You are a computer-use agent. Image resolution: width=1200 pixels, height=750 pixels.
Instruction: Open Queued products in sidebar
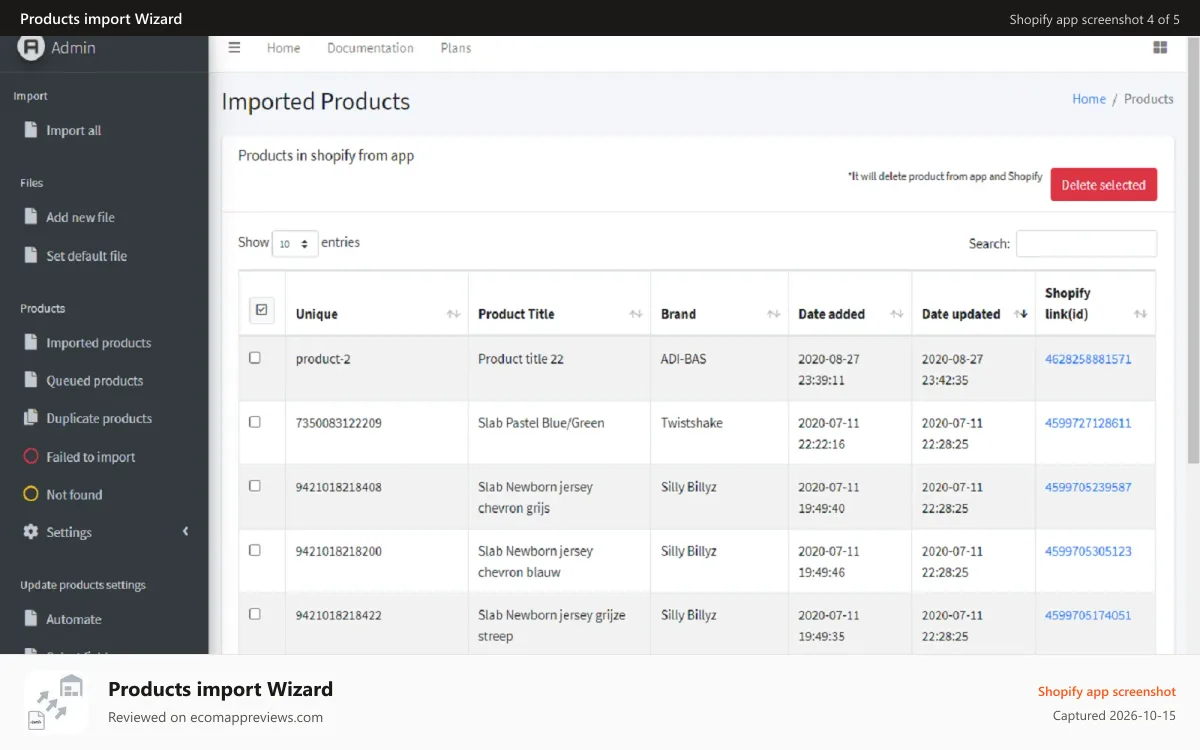point(94,380)
